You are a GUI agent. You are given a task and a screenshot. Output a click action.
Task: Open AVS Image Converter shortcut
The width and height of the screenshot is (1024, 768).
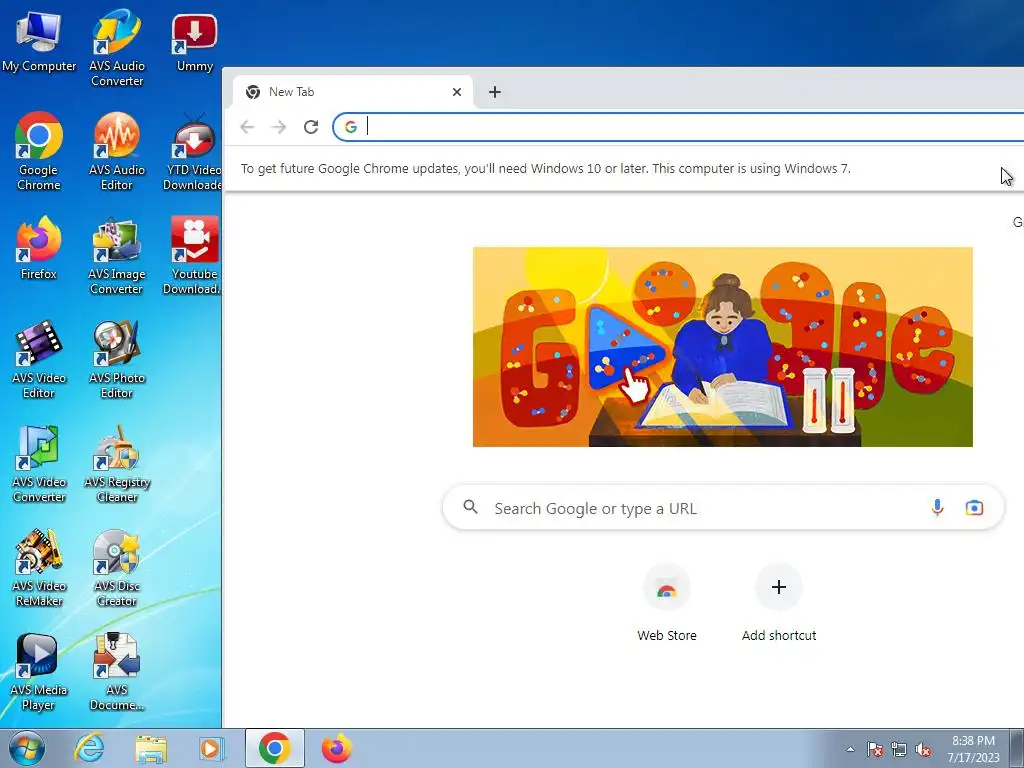click(117, 256)
